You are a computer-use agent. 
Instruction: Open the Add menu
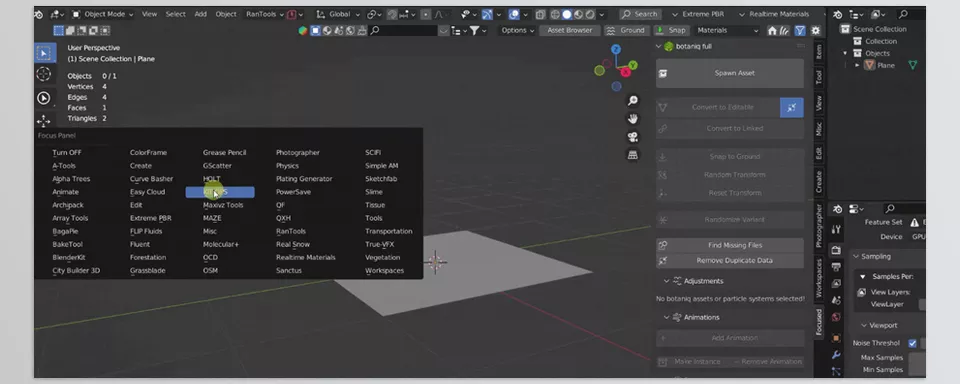pyautogui.click(x=200, y=14)
